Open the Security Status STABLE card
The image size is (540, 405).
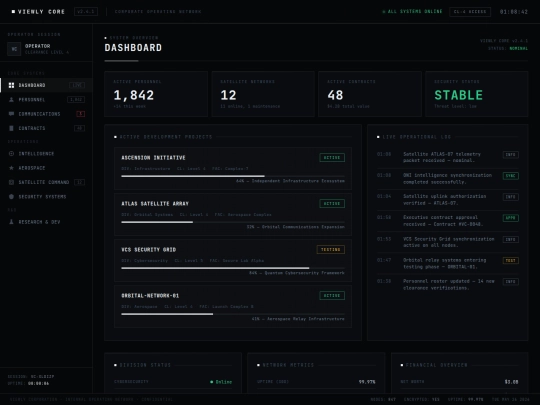tap(477, 94)
